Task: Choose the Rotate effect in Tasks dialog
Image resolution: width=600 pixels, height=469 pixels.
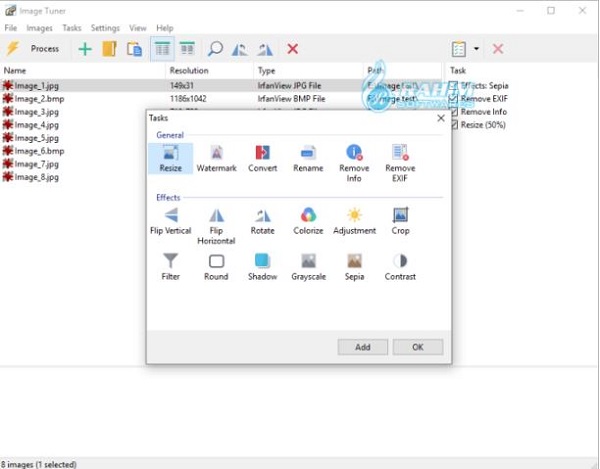Action: tap(262, 221)
